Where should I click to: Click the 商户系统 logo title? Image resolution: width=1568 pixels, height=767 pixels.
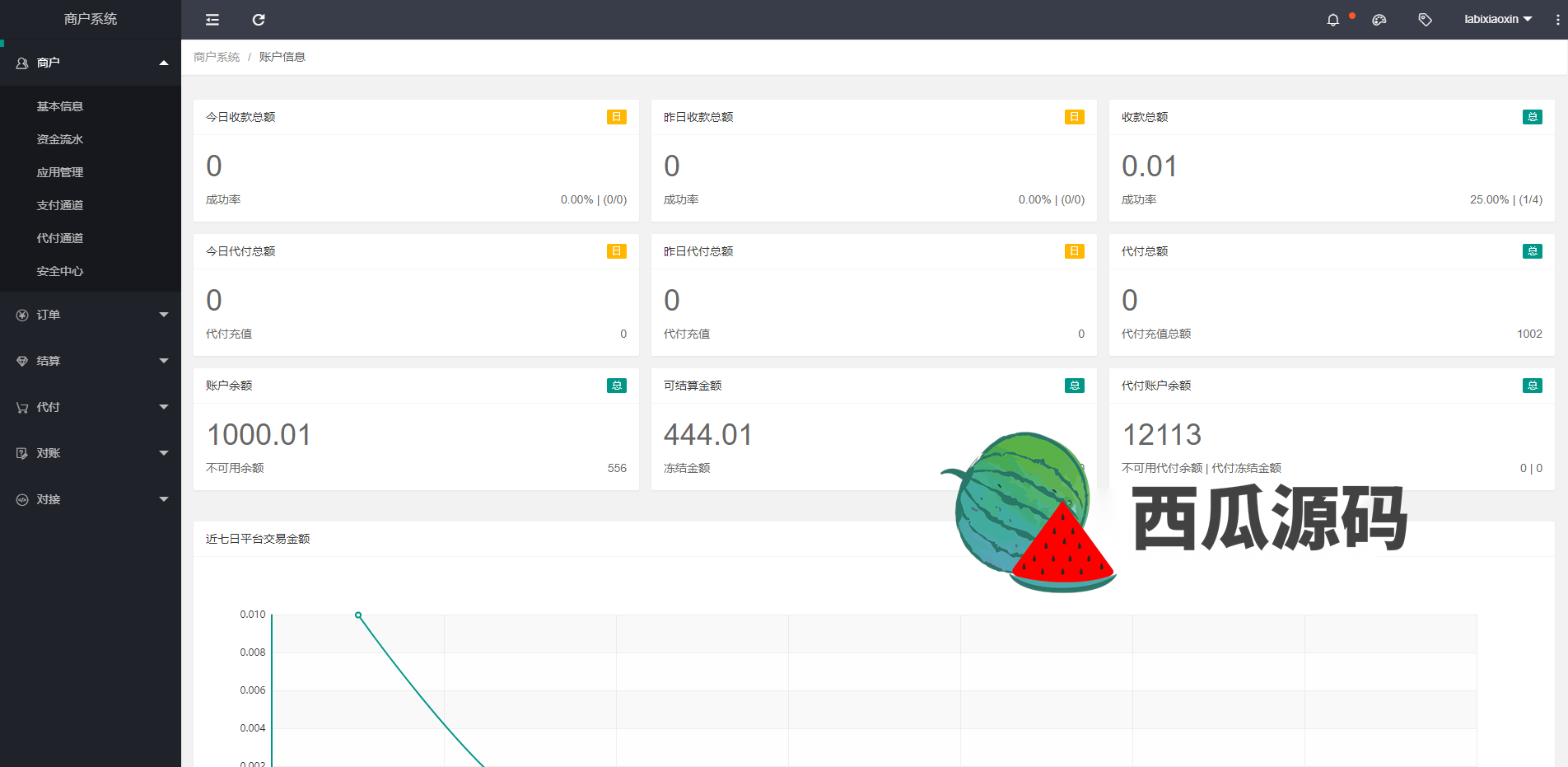pos(91,19)
